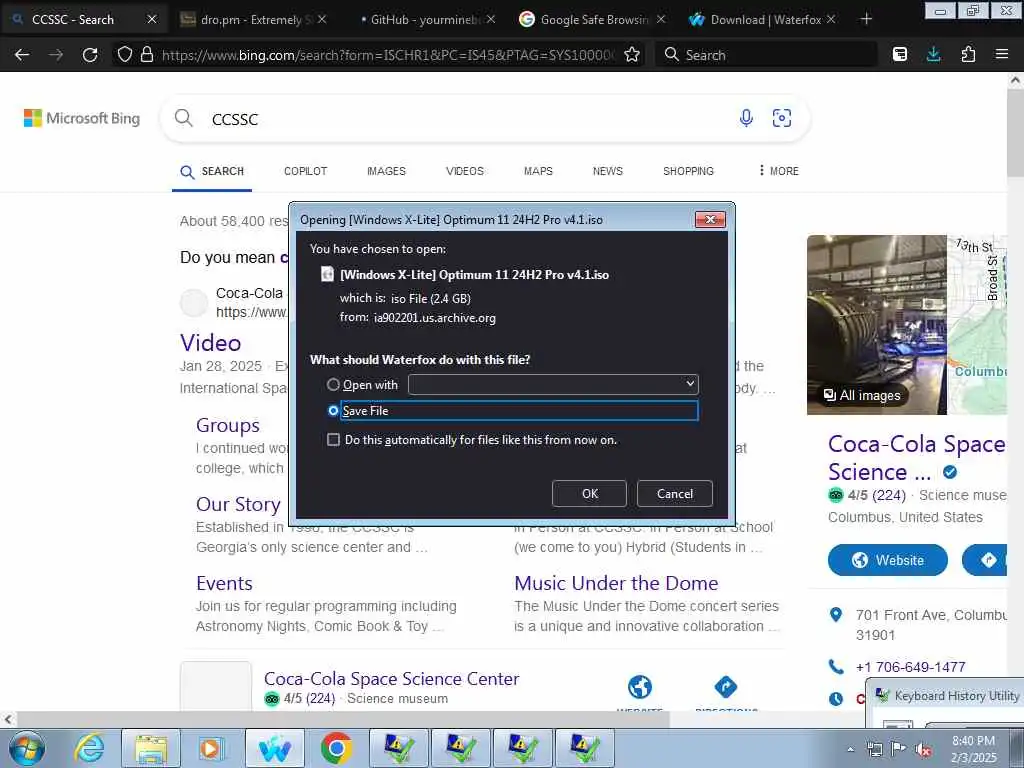
Task: Open the Coca-Cola Space Science Center listing title
Action: pyautogui.click(x=391, y=679)
